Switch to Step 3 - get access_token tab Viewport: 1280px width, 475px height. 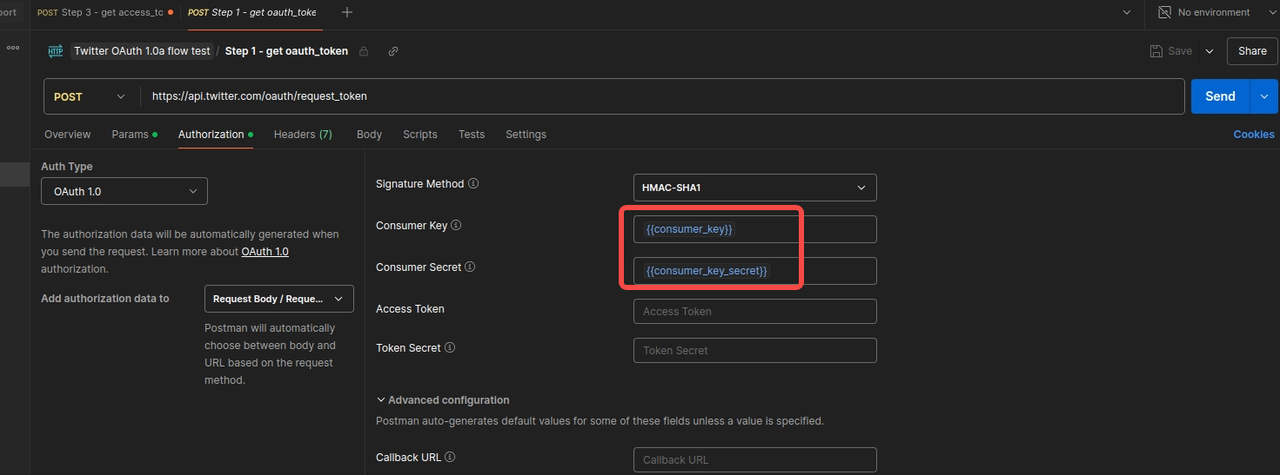[105, 12]
